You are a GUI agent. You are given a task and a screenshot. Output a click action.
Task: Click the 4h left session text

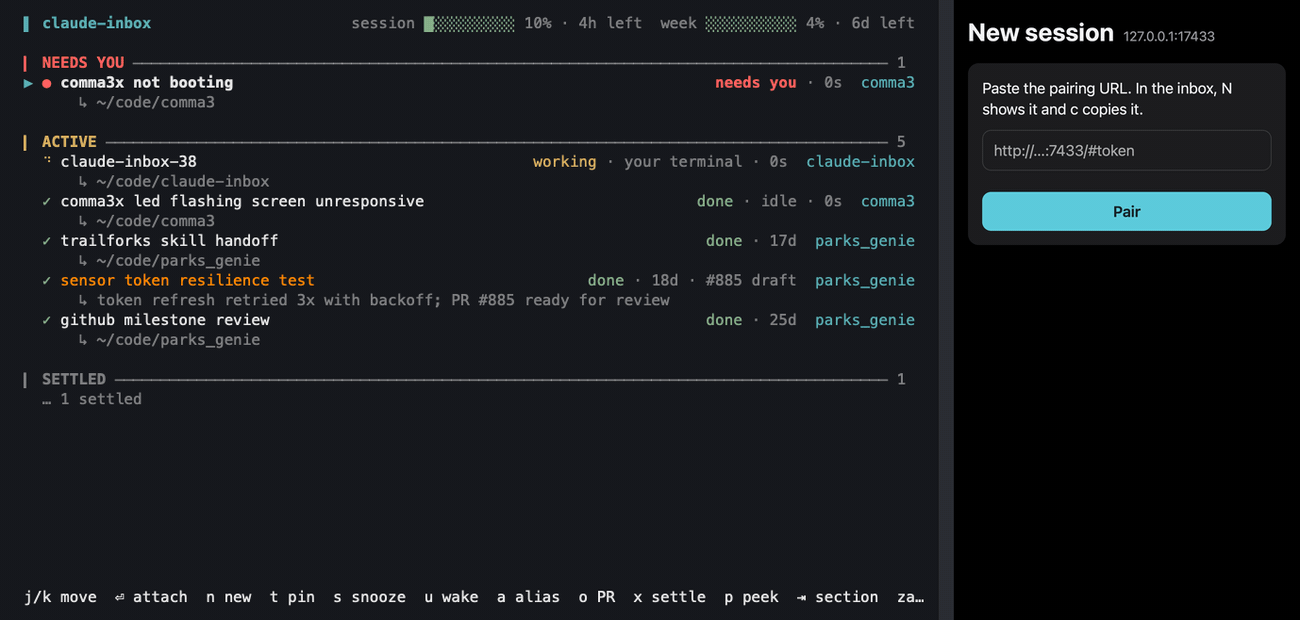point(610,23)
